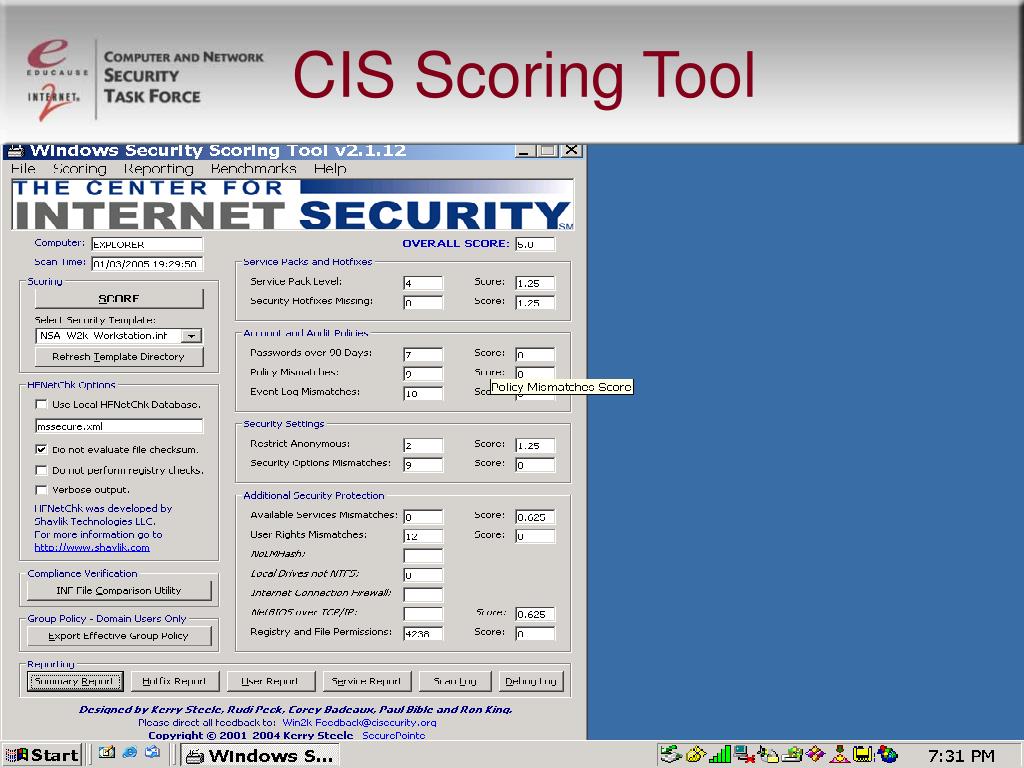Click the Available Services Mismatches score field
1024x768 pixels.
point(535,517)
